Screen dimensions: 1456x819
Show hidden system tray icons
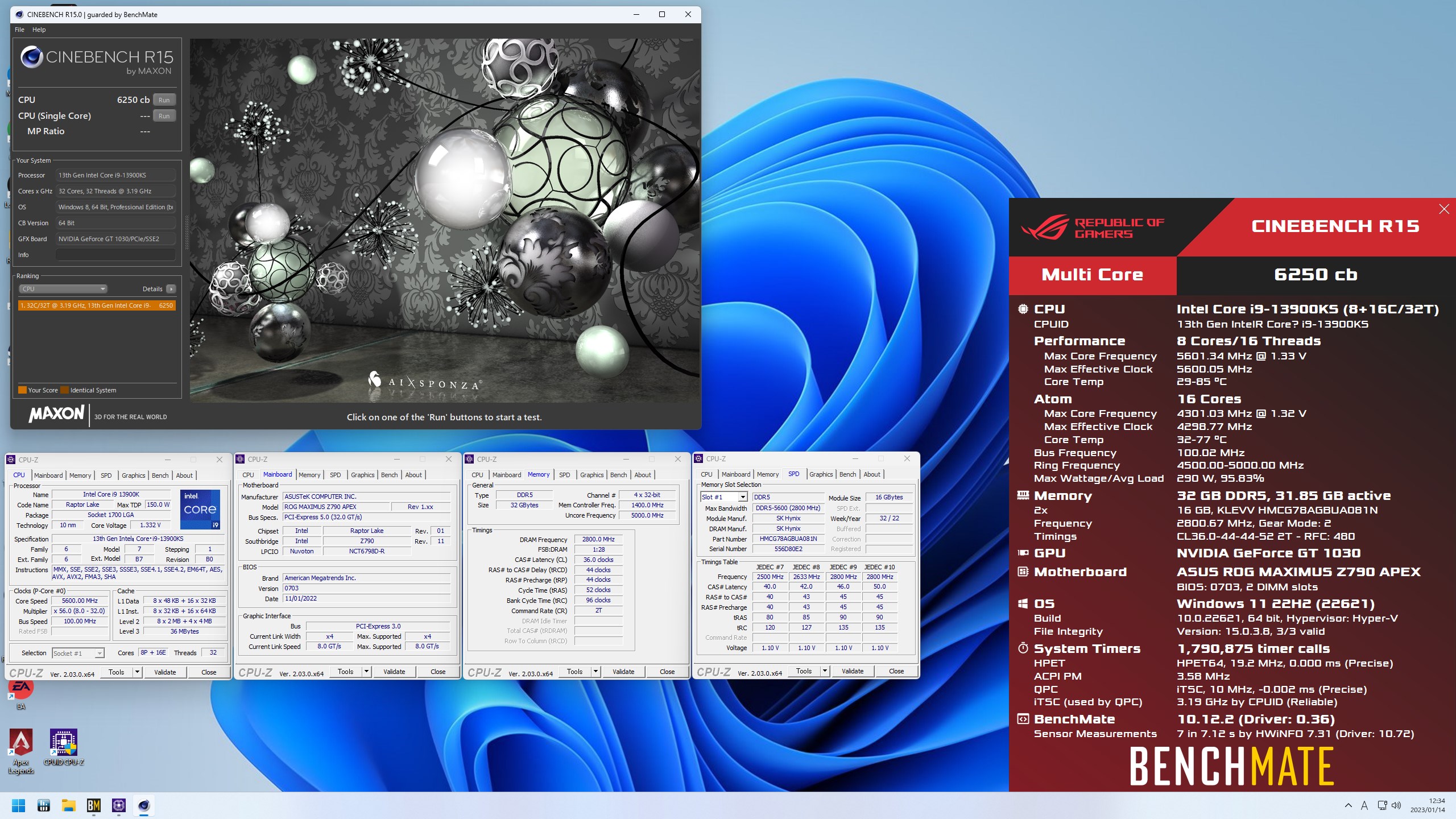pos(1349,805)
